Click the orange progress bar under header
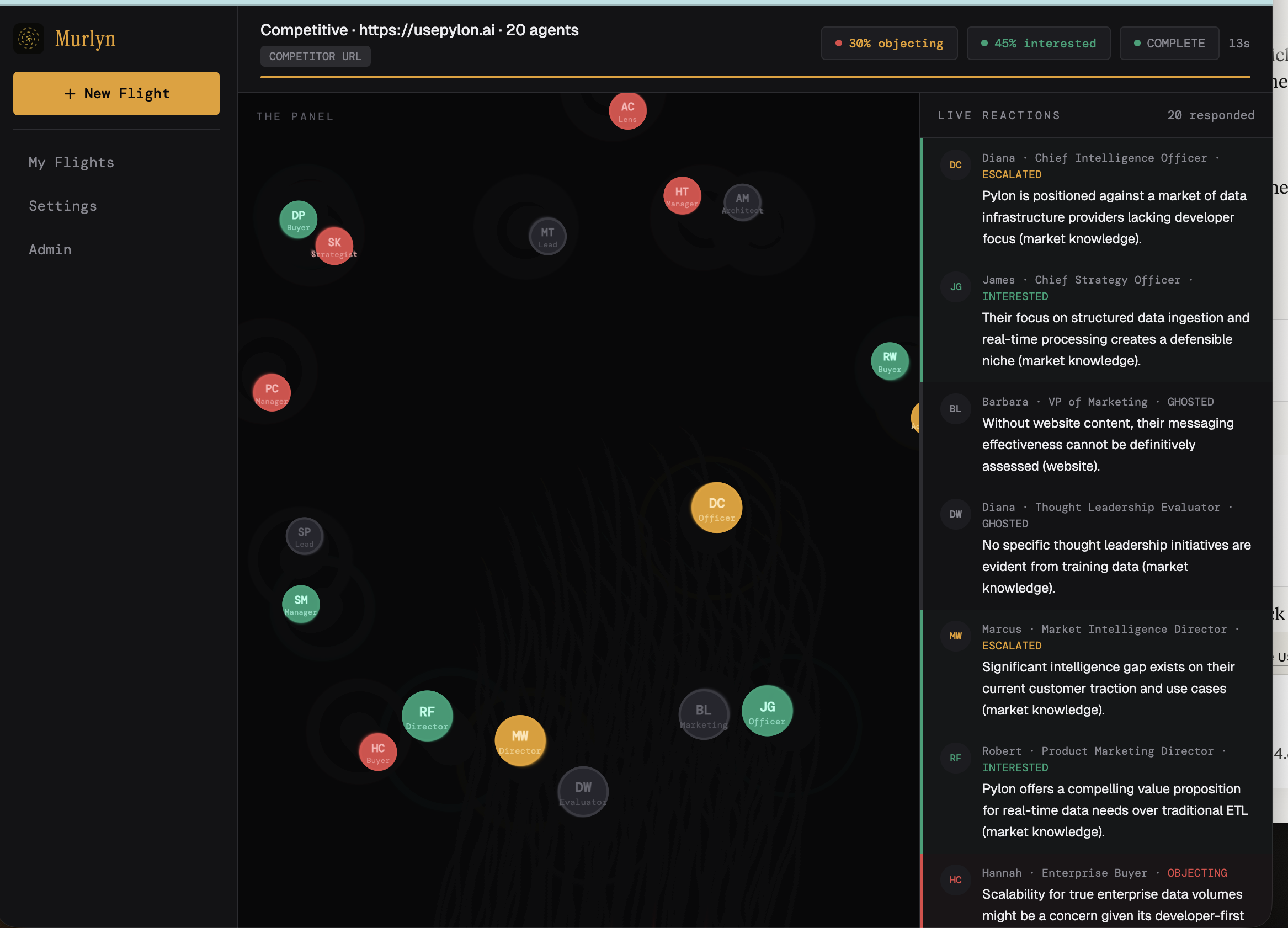The width and height of the screenshot is (1288, 928). 754,77
